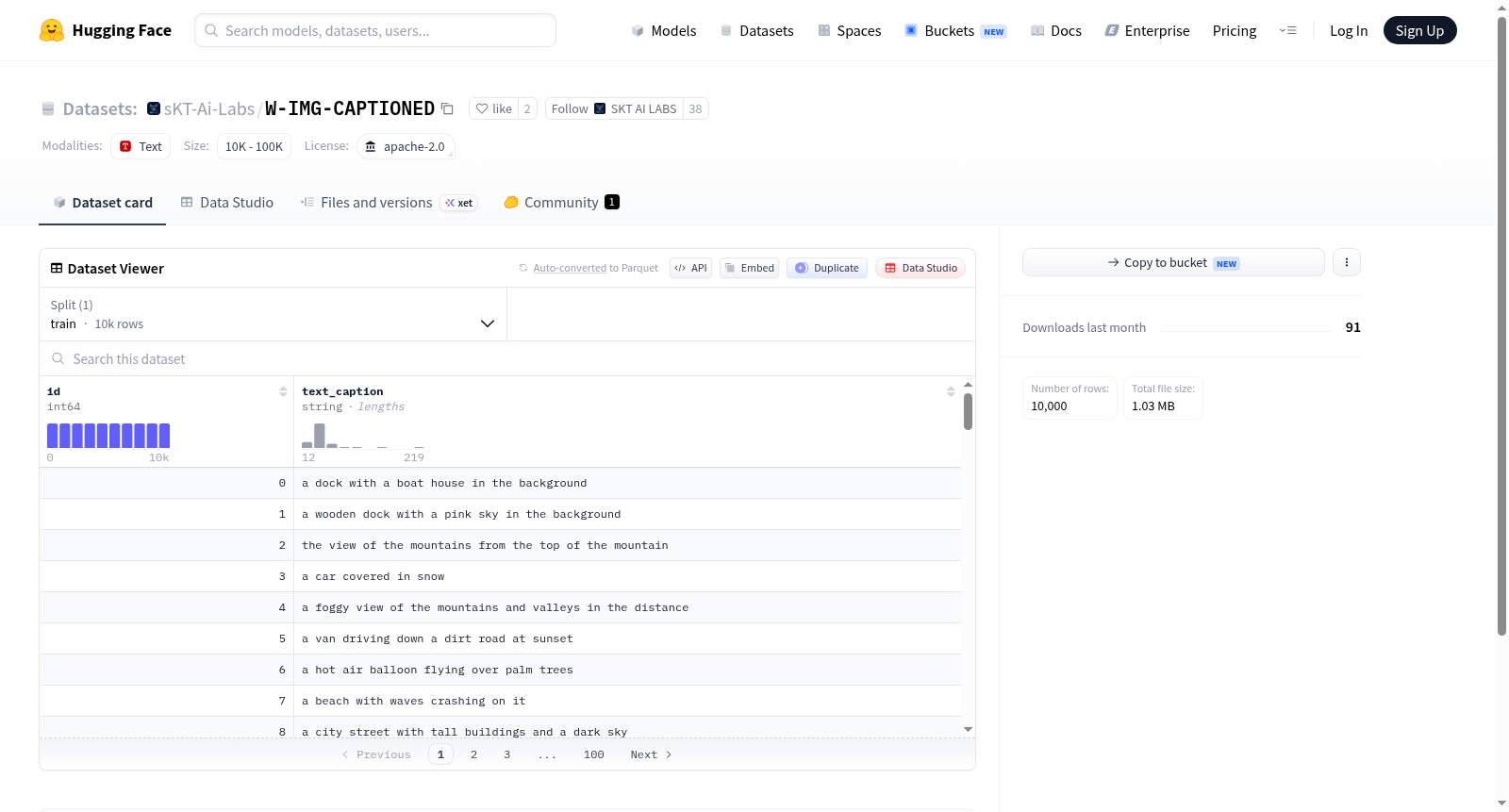
Task: Click the Log In link
Action: pos(1349,31)
